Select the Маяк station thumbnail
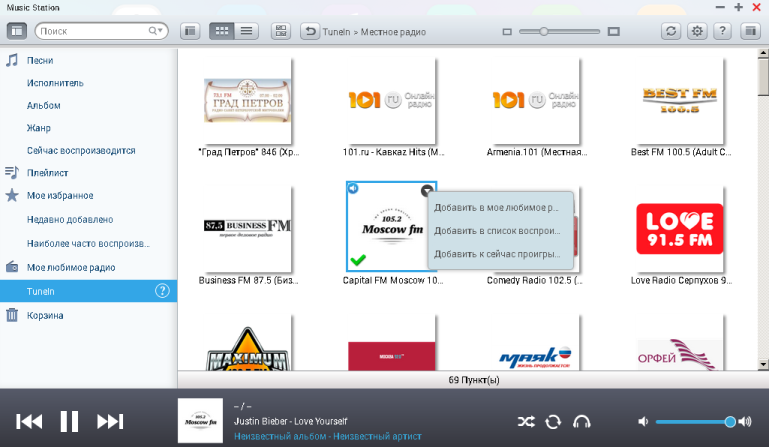Image resolution: width=769 pixels, height=447 pixels. click(x=536, y=342)
